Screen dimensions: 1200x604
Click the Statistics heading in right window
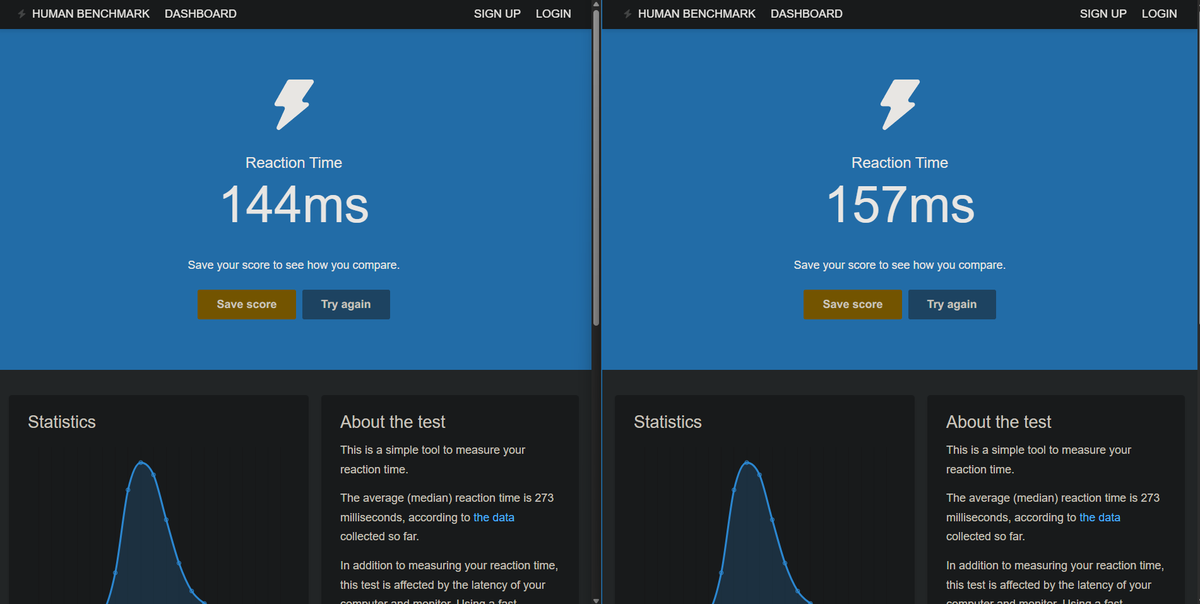tap(668, 422)
